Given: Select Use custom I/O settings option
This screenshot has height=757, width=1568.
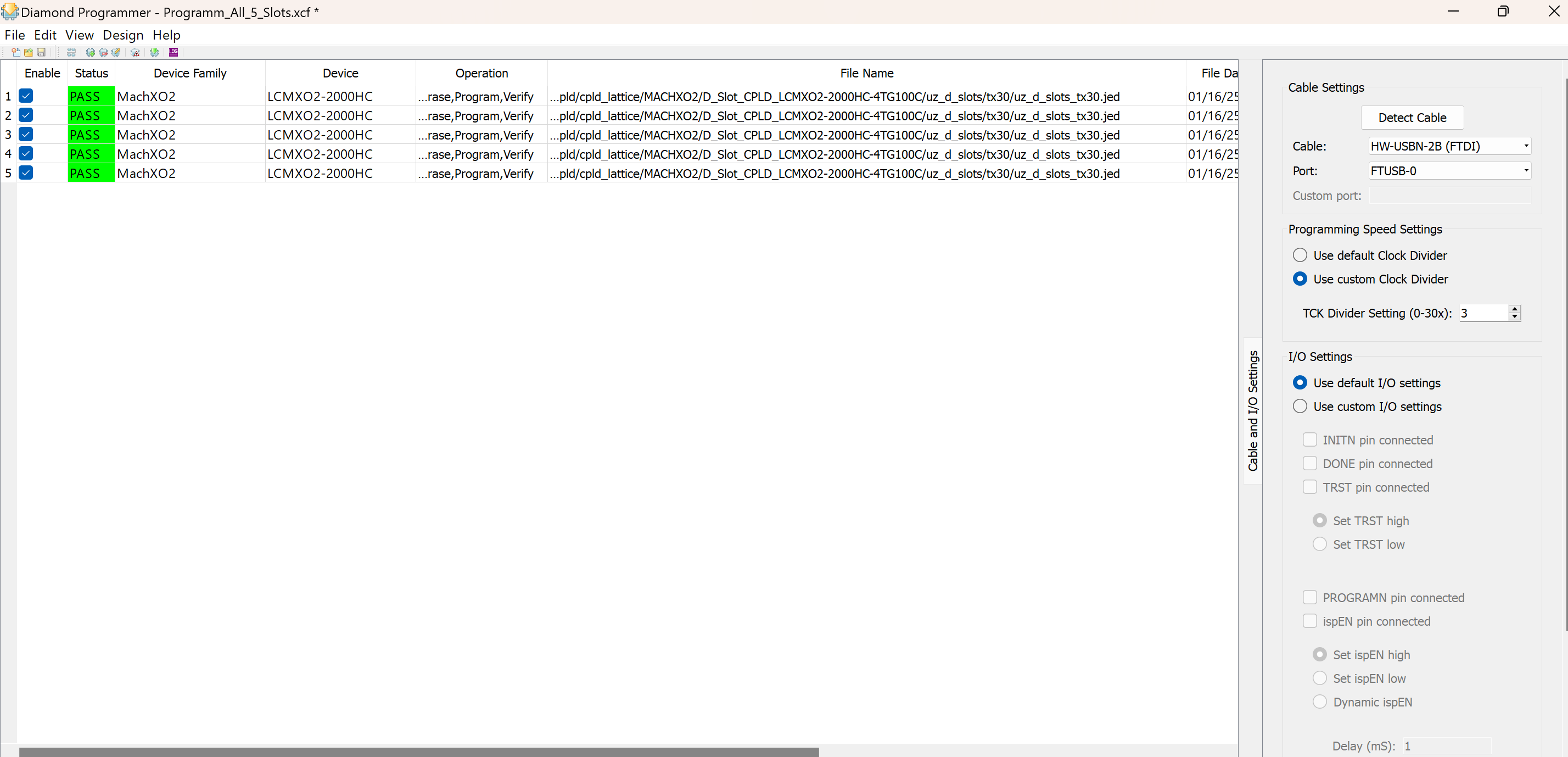Looking at the screenshot, I should (x=1300, y=406).
